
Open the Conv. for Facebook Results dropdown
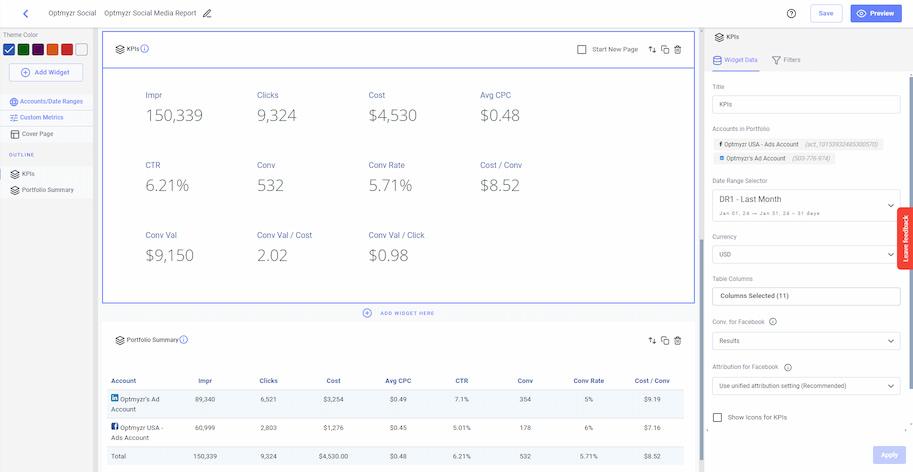(x=805, y=341)
